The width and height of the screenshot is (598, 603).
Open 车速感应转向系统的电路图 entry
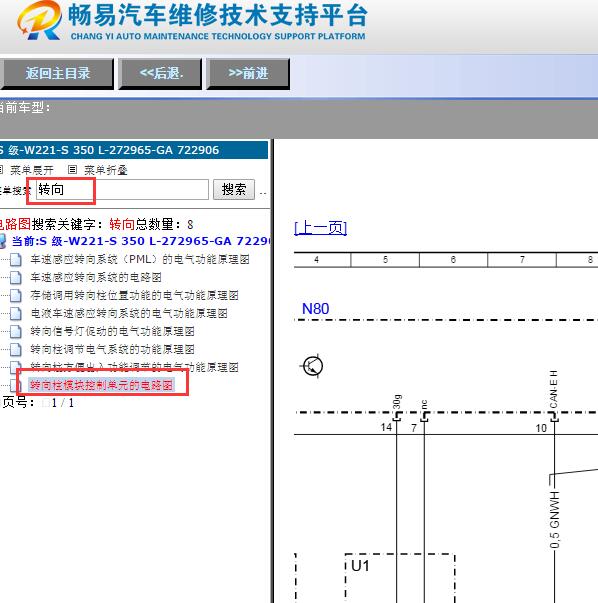click(96, 277)
